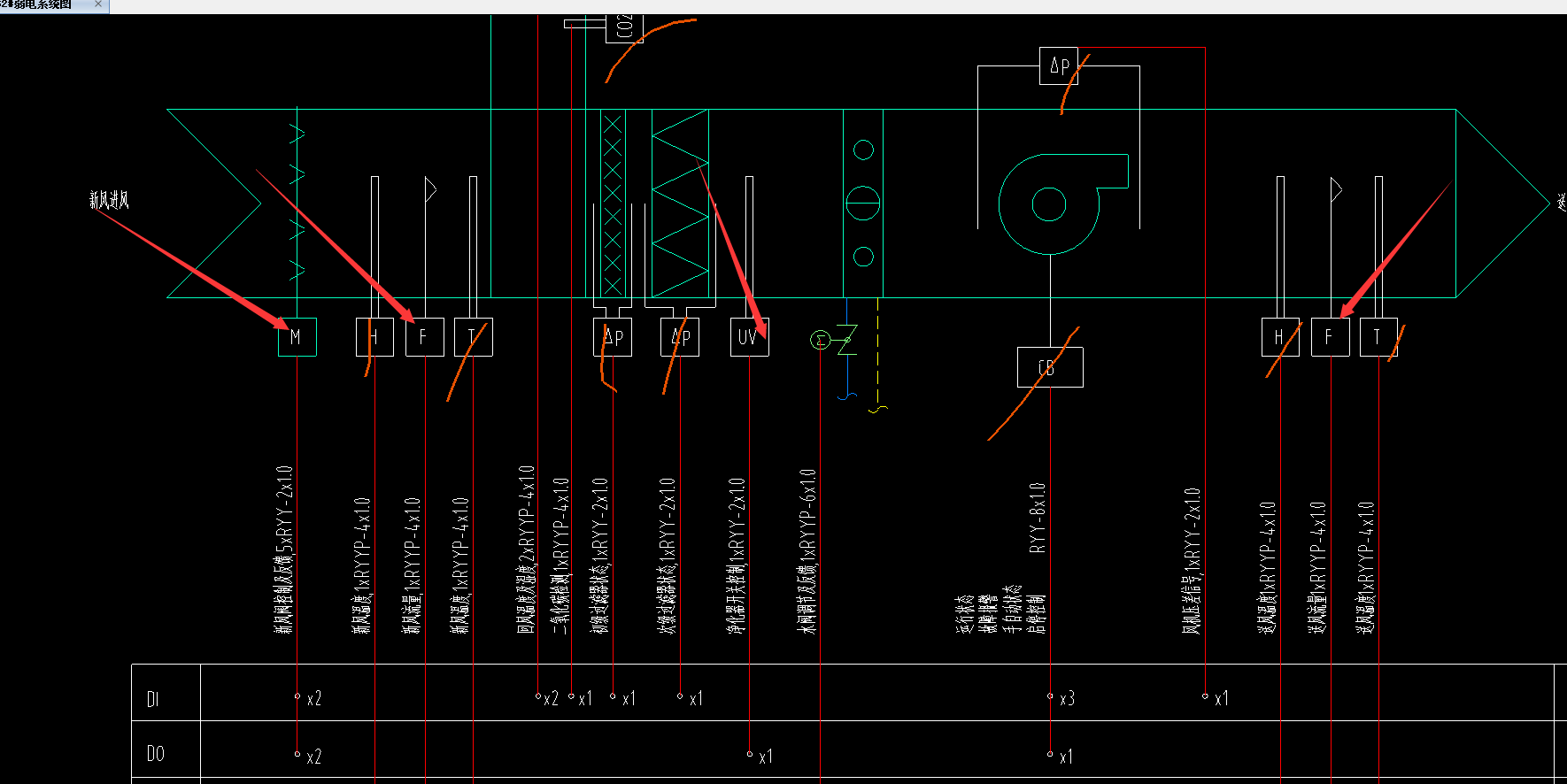Select the zigzag secondary filter symbol
Image resolution: width=1567 pixels, height=784 pixels.
click(680, 204)
